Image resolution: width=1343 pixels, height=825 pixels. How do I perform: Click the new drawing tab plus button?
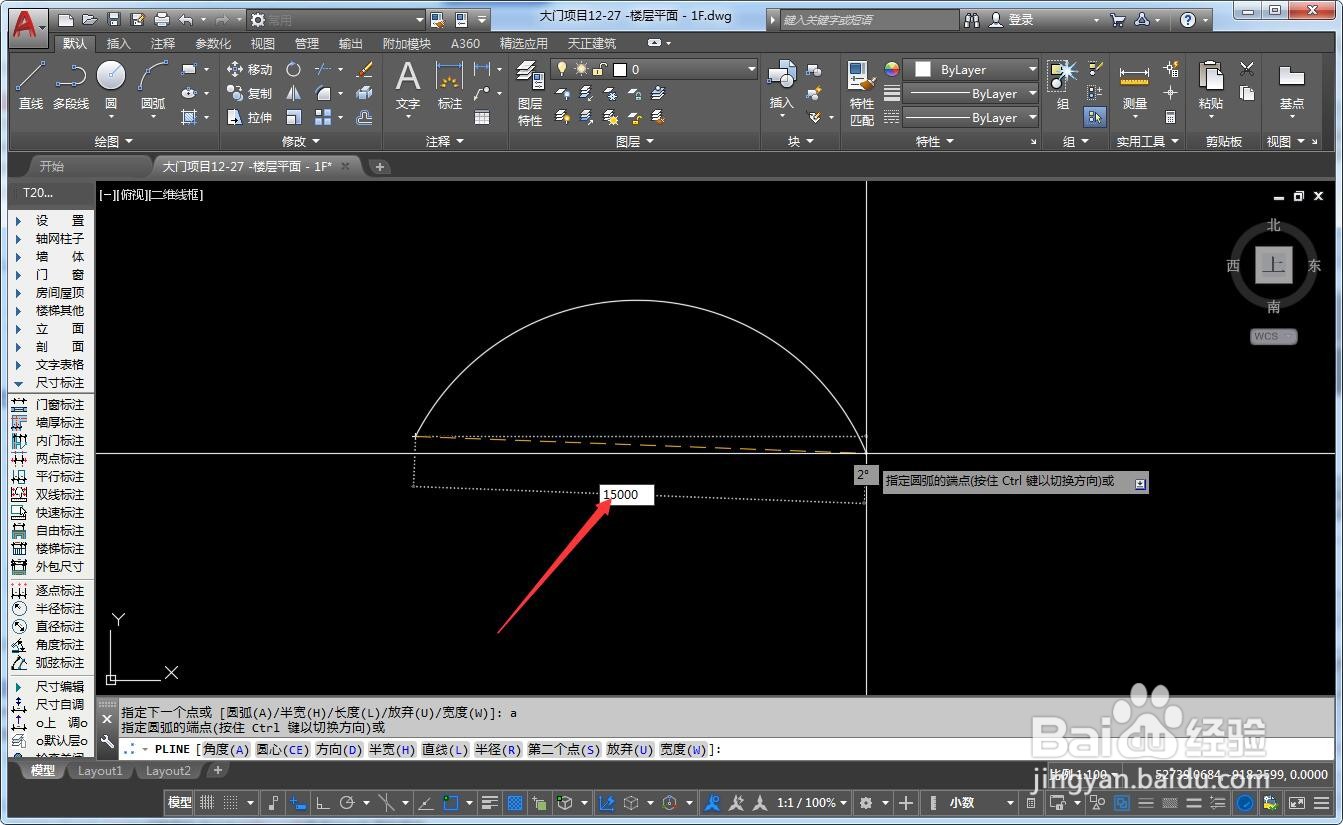point(380,167)
